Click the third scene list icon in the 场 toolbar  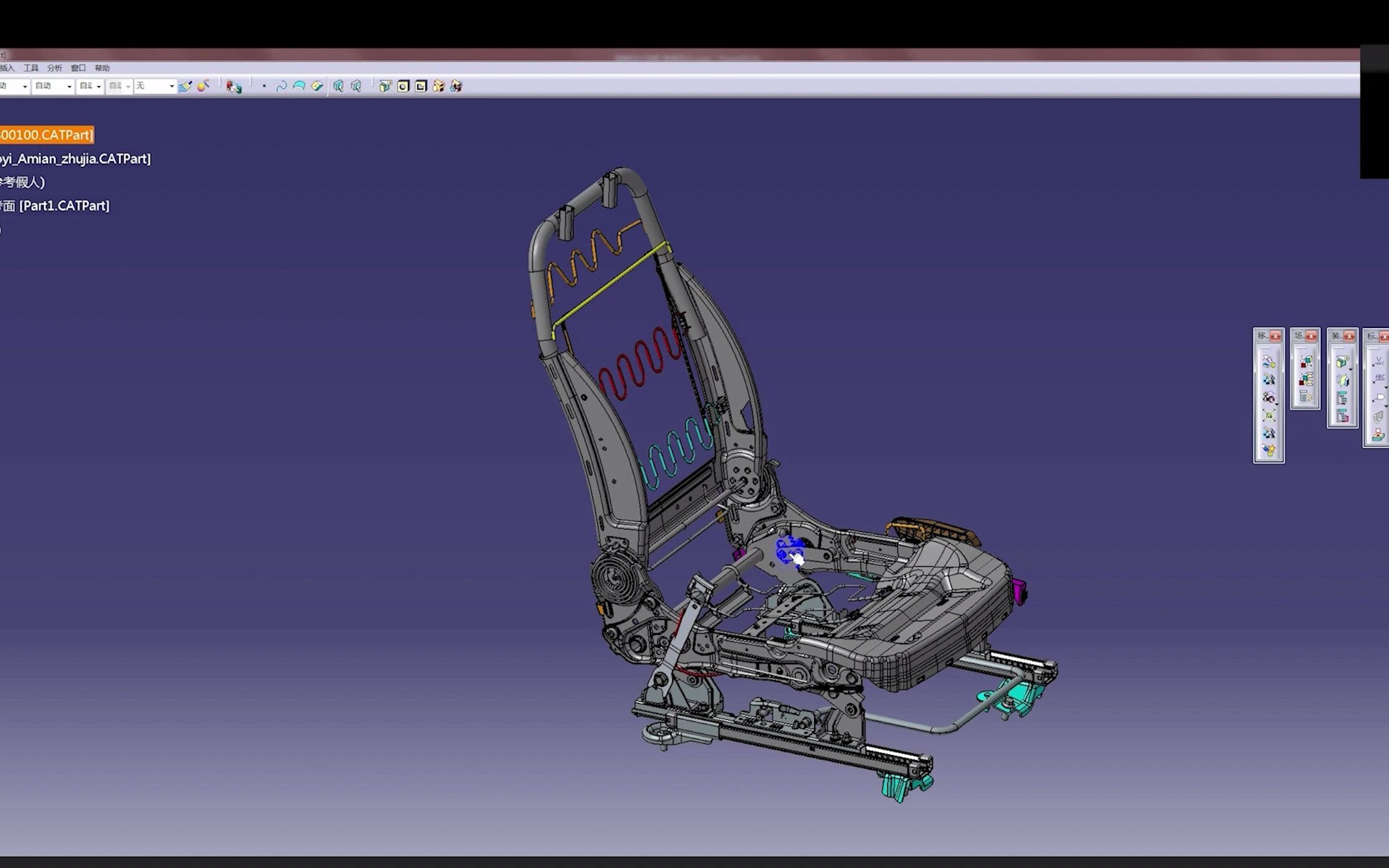click(x=1305, y=397)
